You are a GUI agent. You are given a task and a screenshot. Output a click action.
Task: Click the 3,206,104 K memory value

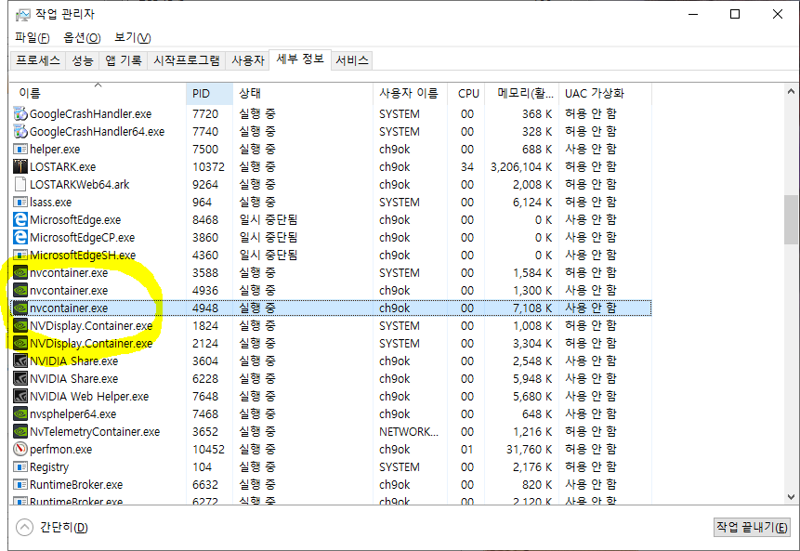(521, 167)
